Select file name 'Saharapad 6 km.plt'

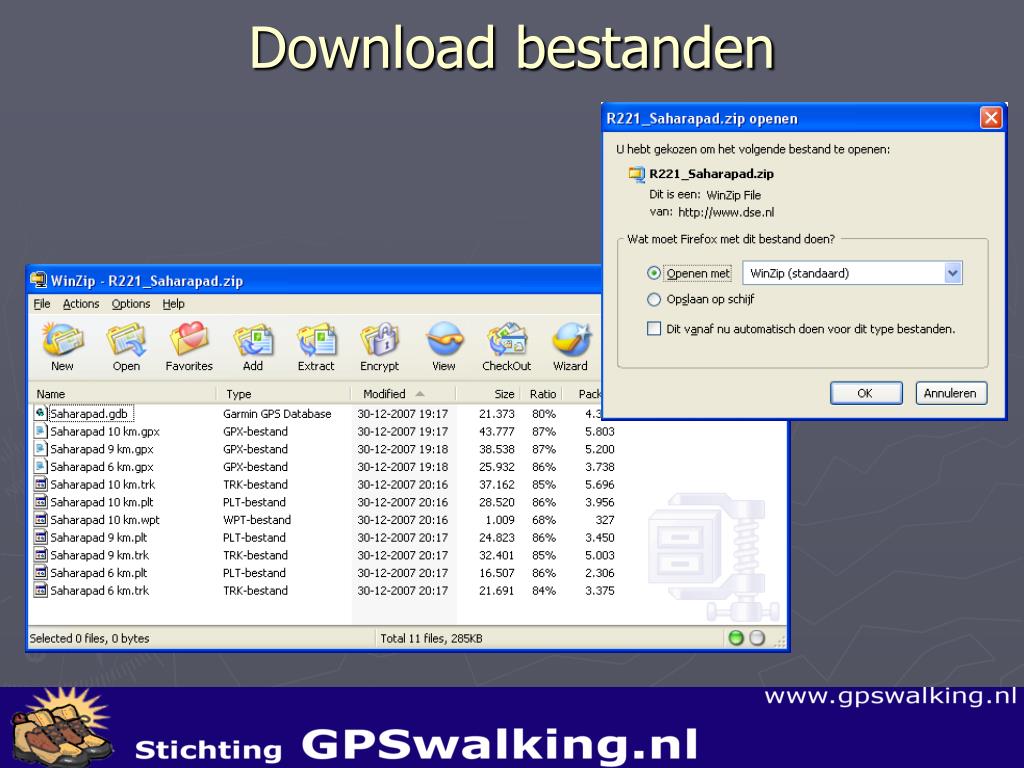tap(99, 572)
